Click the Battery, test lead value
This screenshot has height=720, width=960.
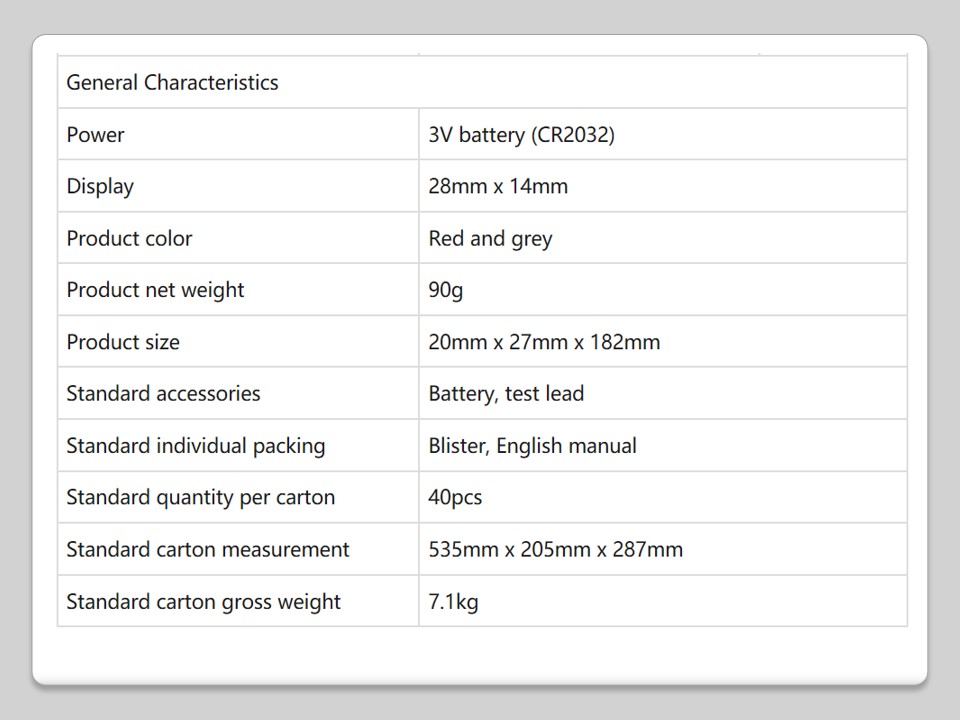click(x=506, y=394)
